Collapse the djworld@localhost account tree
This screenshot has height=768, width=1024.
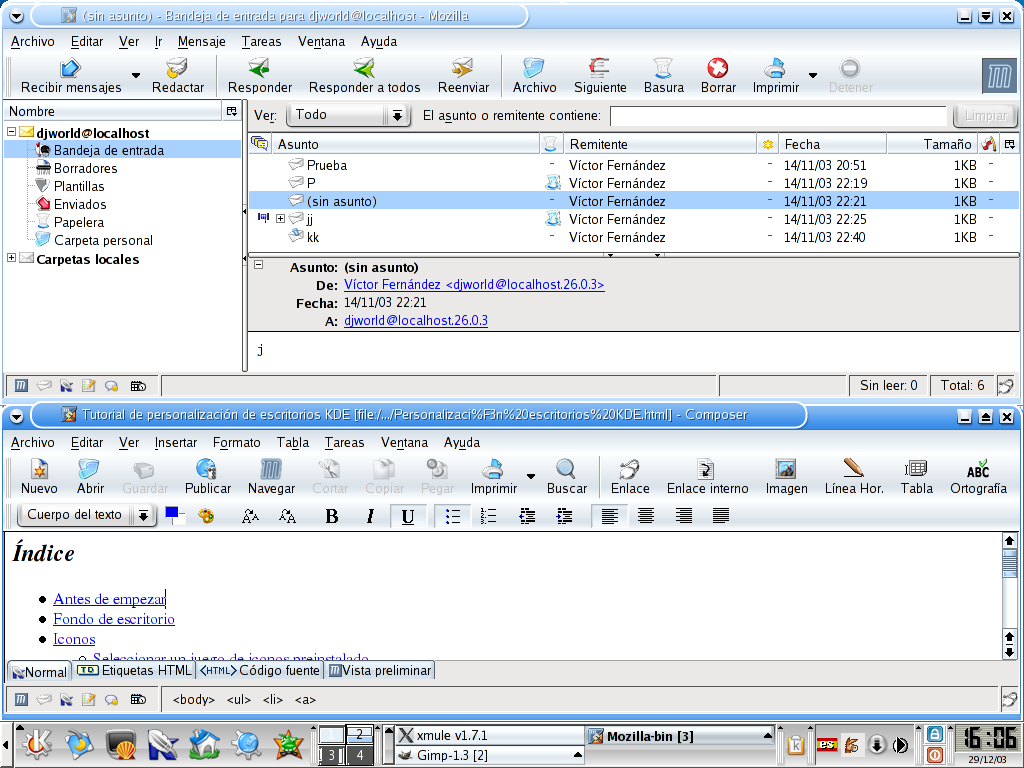(11, 132)
